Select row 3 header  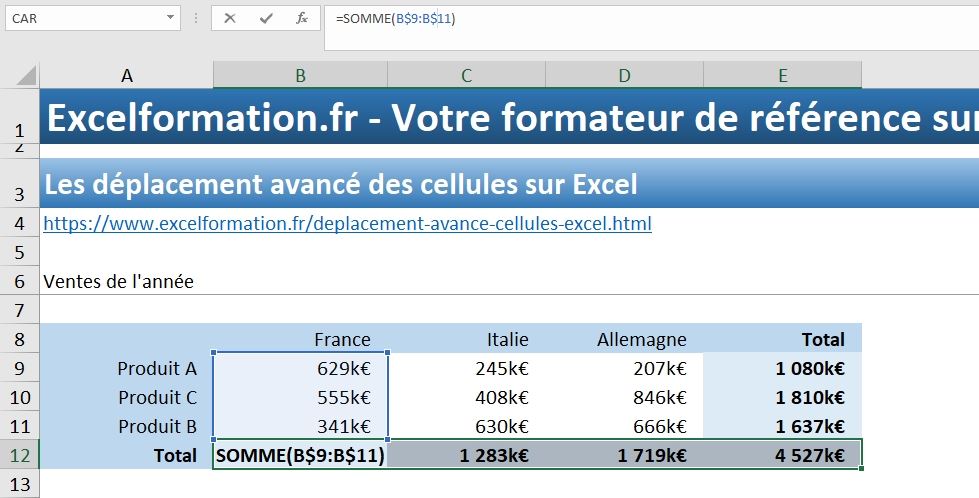(x=19, y=183)
